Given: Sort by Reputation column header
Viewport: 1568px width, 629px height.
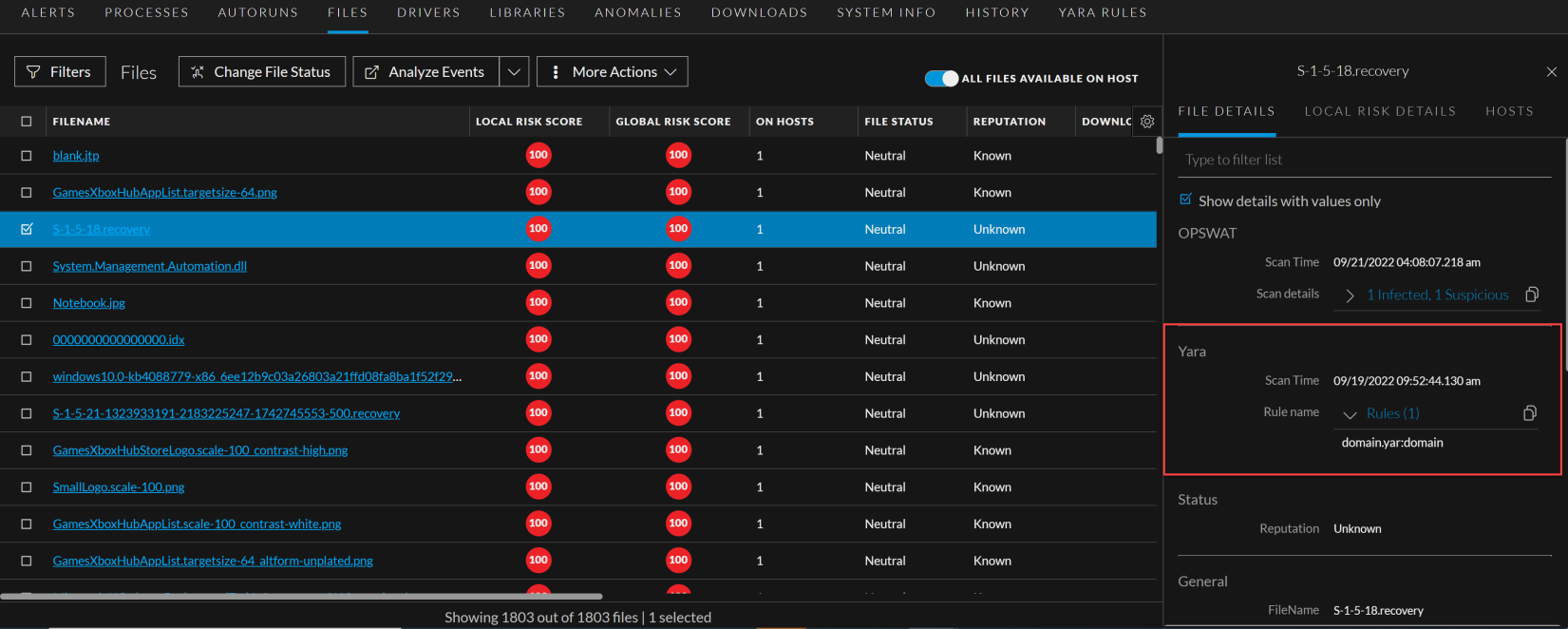Looking at the screenshot, I should [x=1010, y=122].
